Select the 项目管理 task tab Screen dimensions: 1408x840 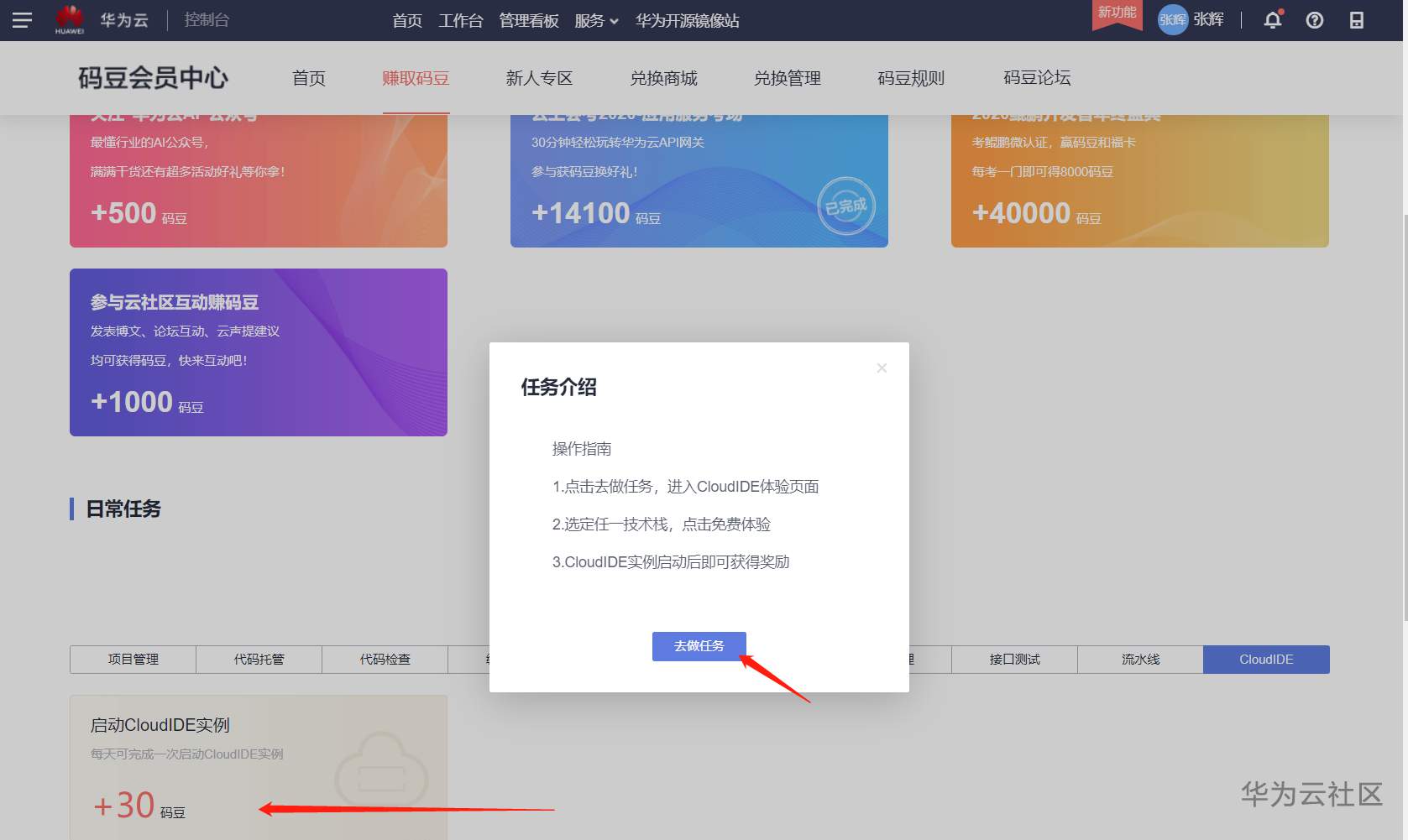[x=133, y=660]
